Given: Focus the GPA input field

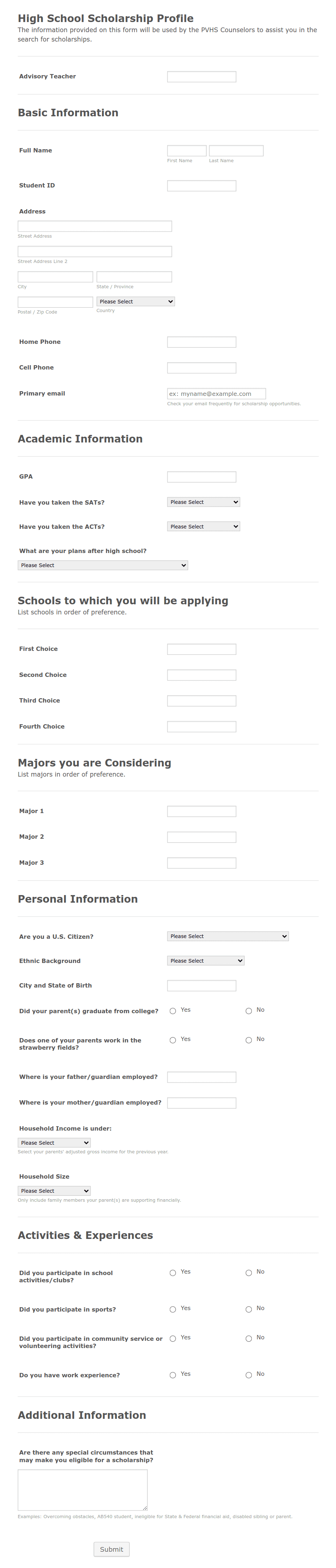Looking at the screenshot, I should tap(202, 476).
